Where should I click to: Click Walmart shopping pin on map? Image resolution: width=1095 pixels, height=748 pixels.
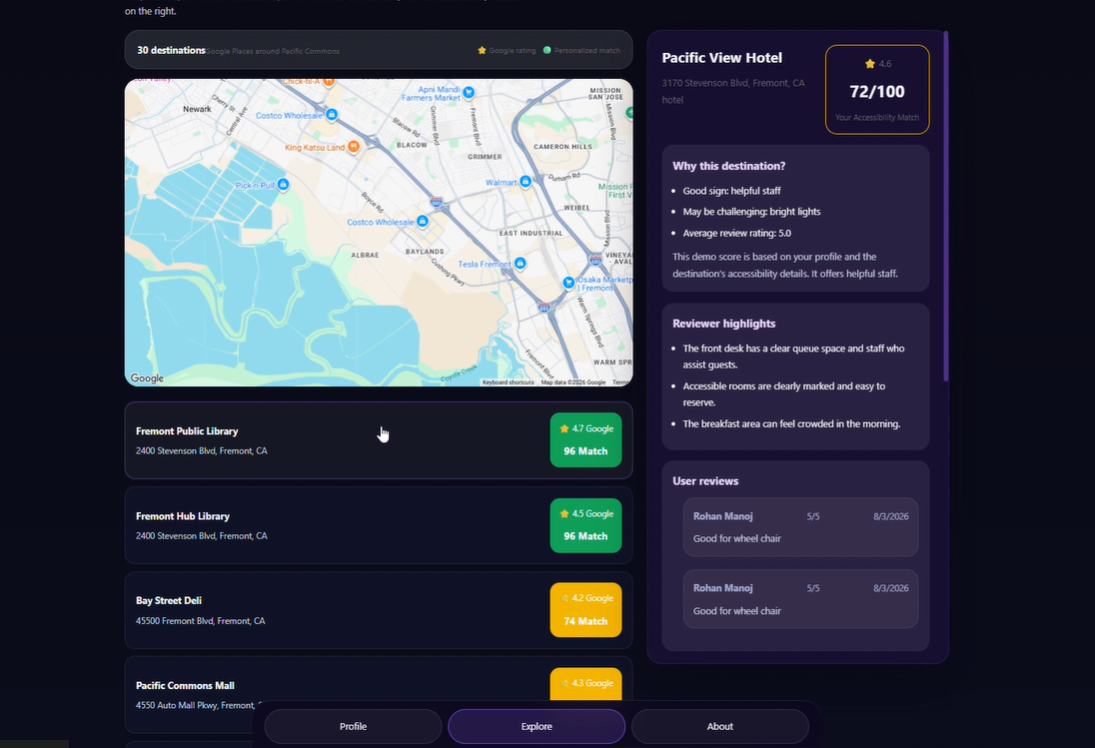[x=525, y=182]
